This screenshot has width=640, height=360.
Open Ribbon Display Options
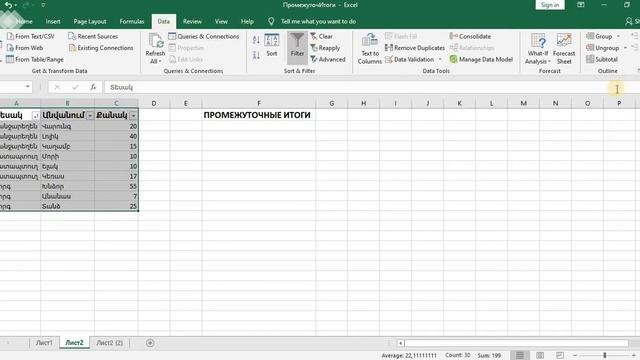point(580,5)
